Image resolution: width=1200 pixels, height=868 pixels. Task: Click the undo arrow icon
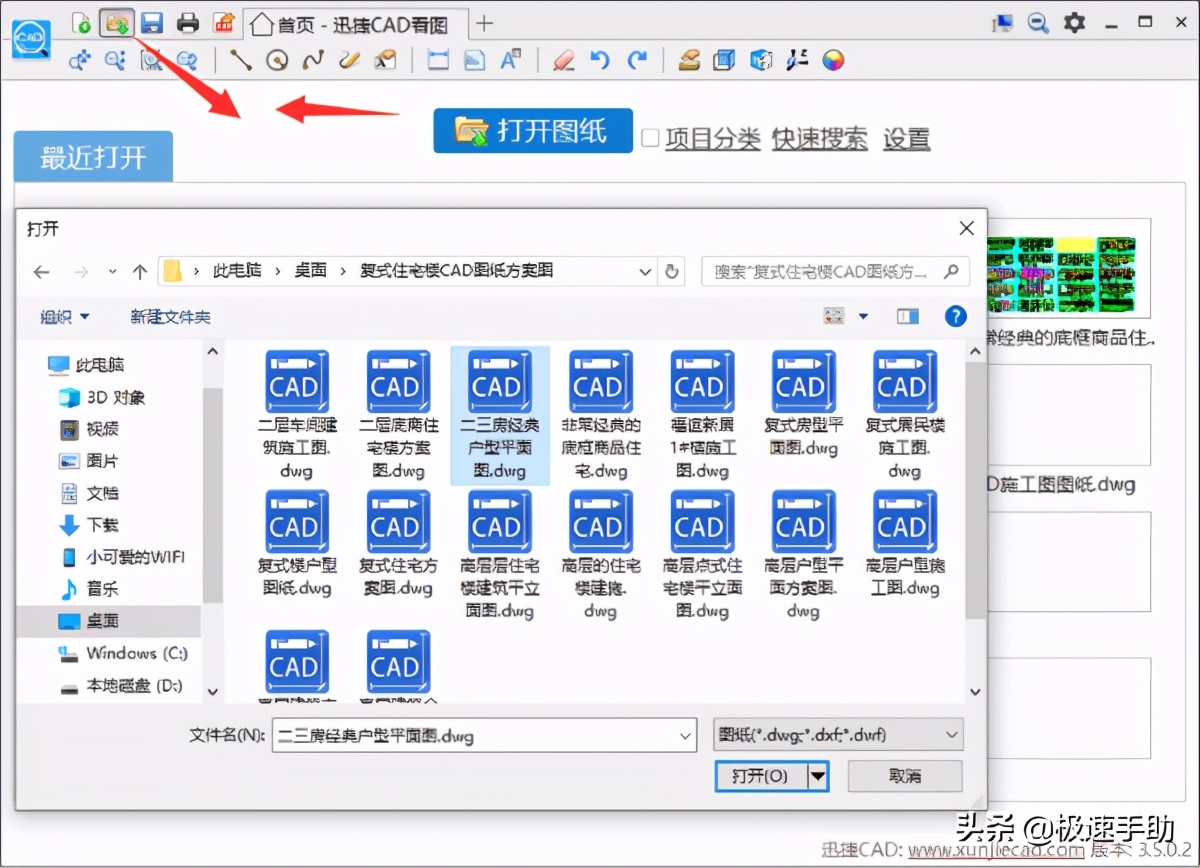(x=598, y=60)
